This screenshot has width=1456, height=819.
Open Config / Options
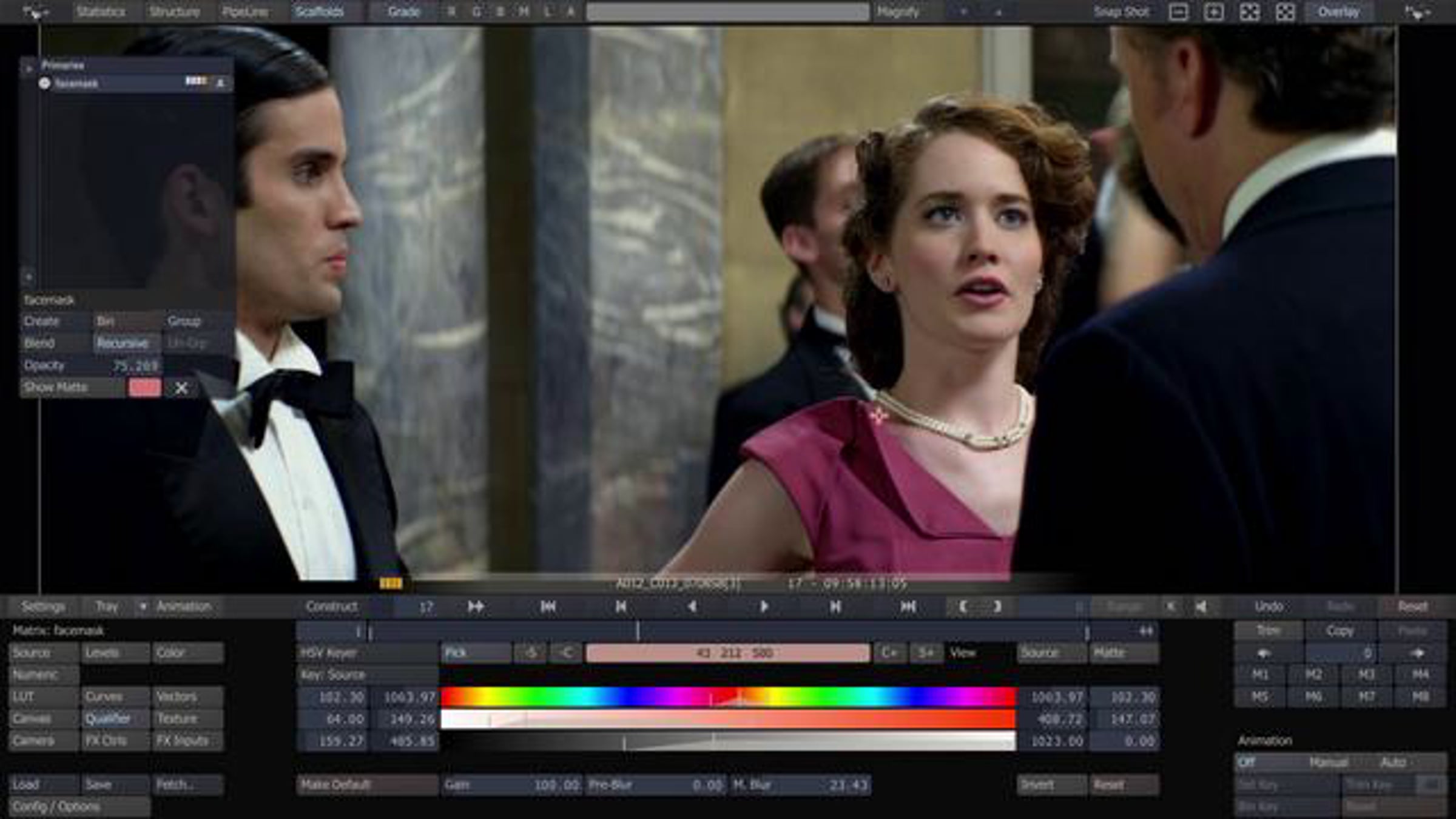pyautogui.click(x=79, y=807)
